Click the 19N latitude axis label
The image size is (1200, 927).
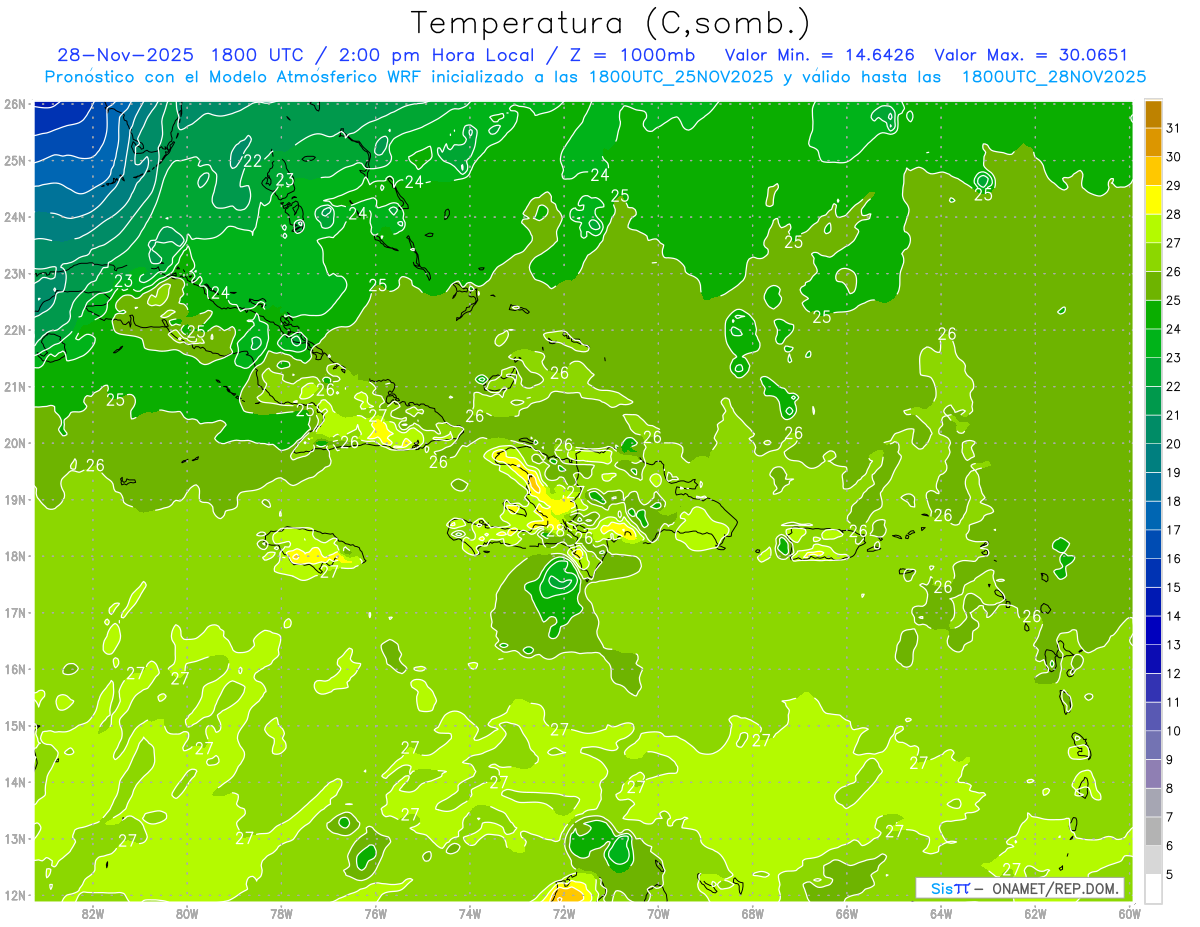15,499
